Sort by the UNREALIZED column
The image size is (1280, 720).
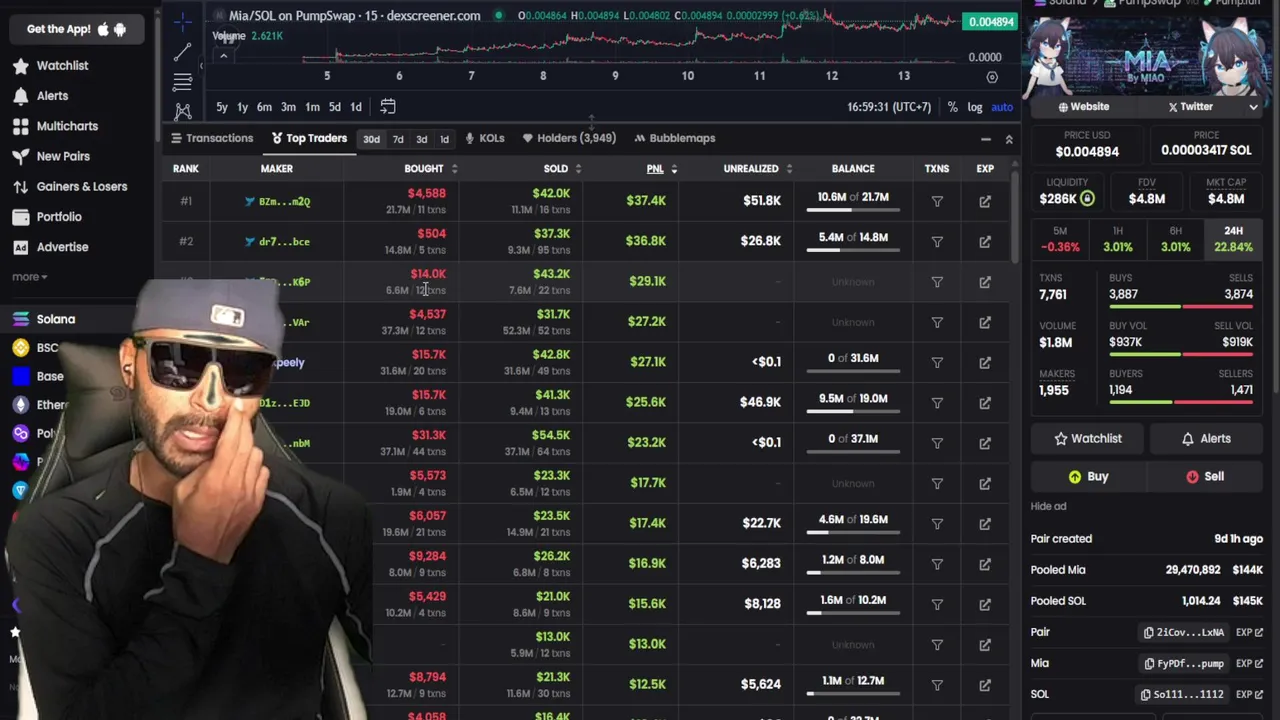tap(758, 169)
